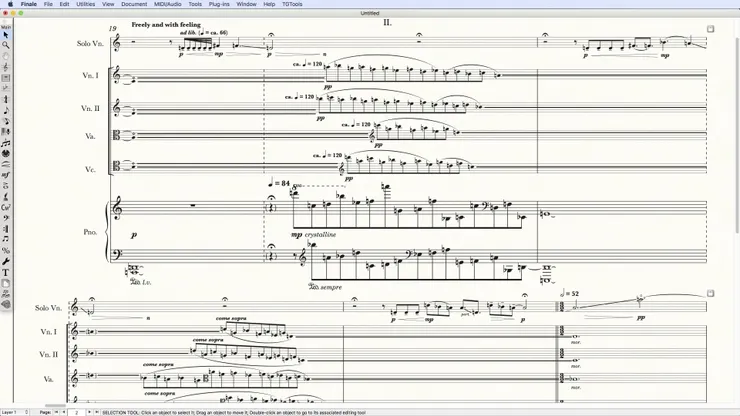The width and height of the screenshot is (740, 416).
Task: Open the Tools menu
Action: [195, 4]
